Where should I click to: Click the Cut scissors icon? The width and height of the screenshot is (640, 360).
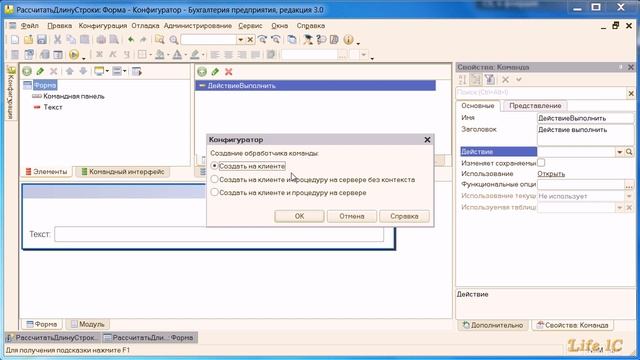coord(58,40)
